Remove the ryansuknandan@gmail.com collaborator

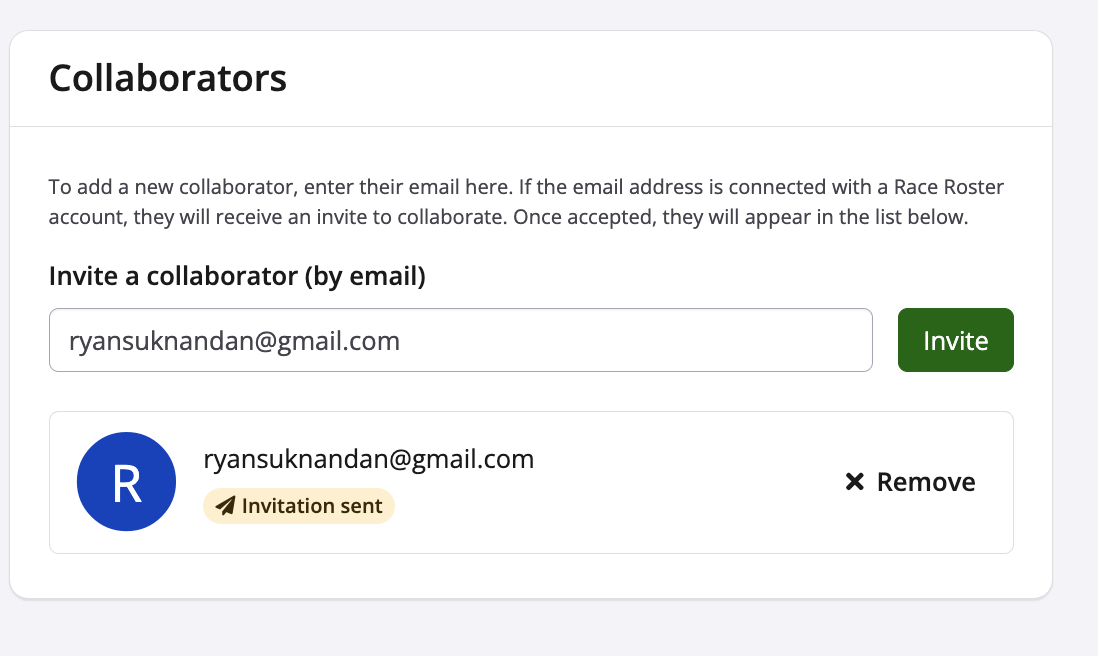point(910,482)
